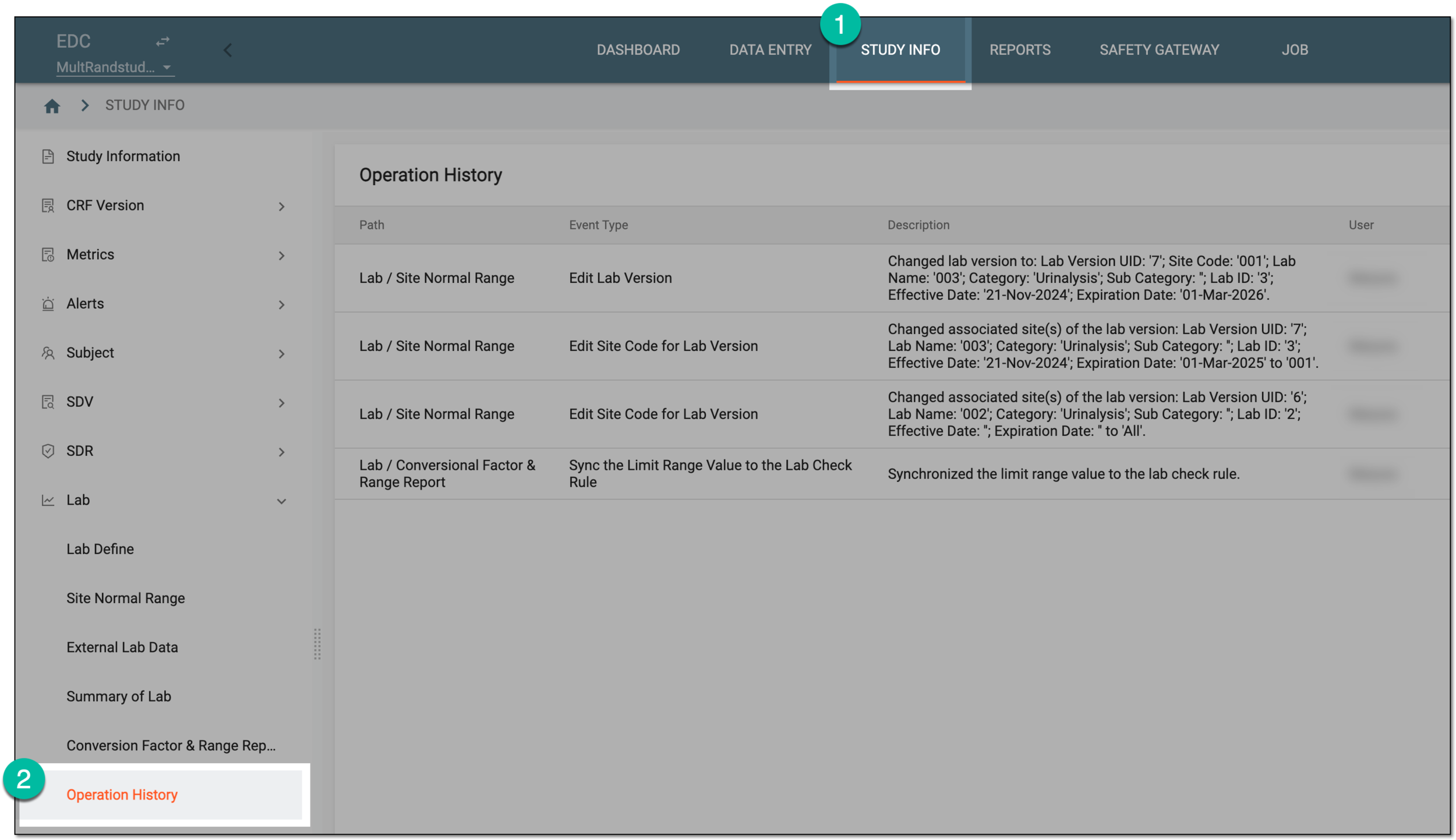Click the Operation History panel heading

pos(430,175)
